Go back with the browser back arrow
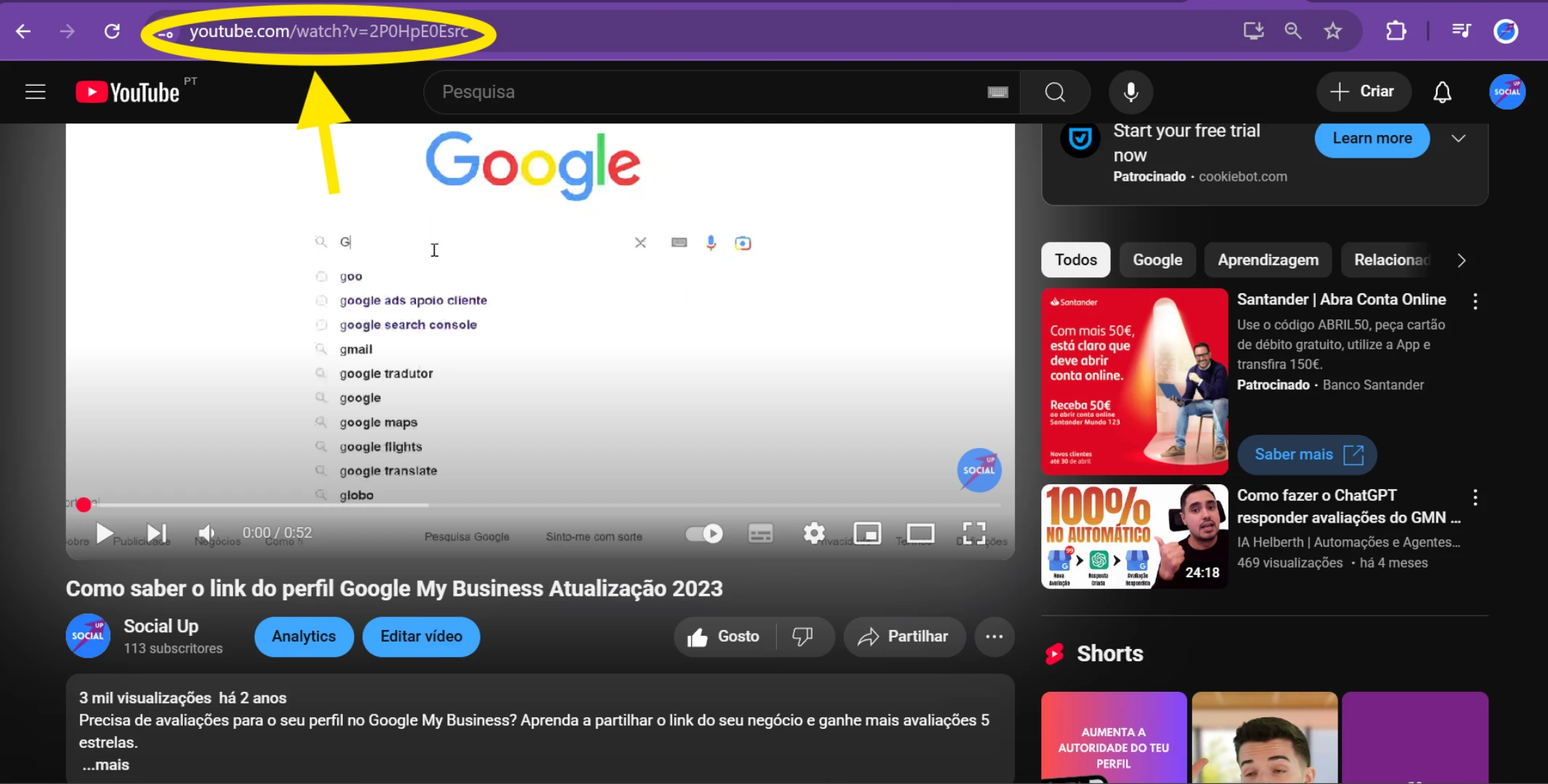This screenshot has width=1548, height=784. tap(23, 31)
